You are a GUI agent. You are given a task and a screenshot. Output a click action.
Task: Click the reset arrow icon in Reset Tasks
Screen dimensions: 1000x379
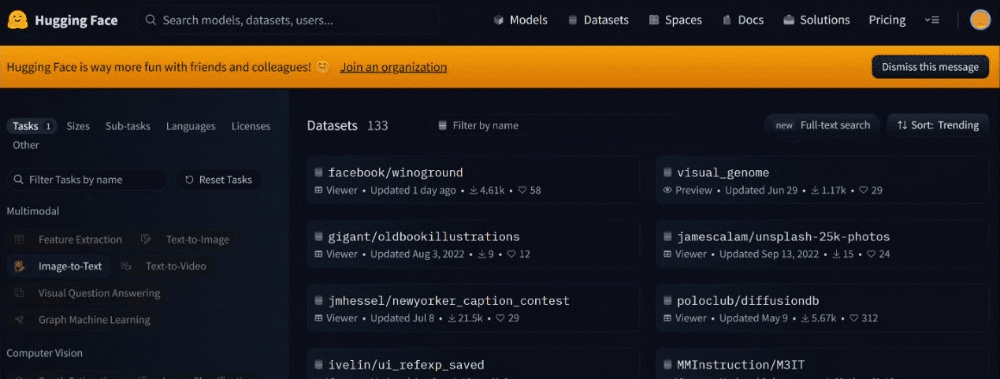189,180
